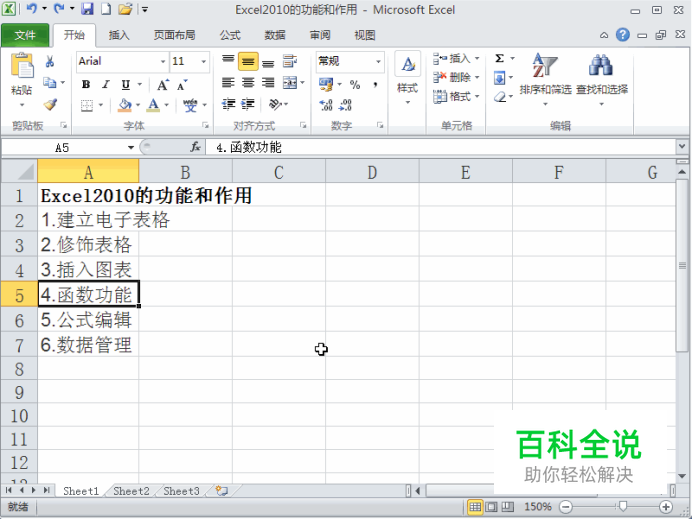Viewport: 692px width, 519px height.
Task: Switch to the 公式 Formulas tab
Action: (x=230, y=35)
